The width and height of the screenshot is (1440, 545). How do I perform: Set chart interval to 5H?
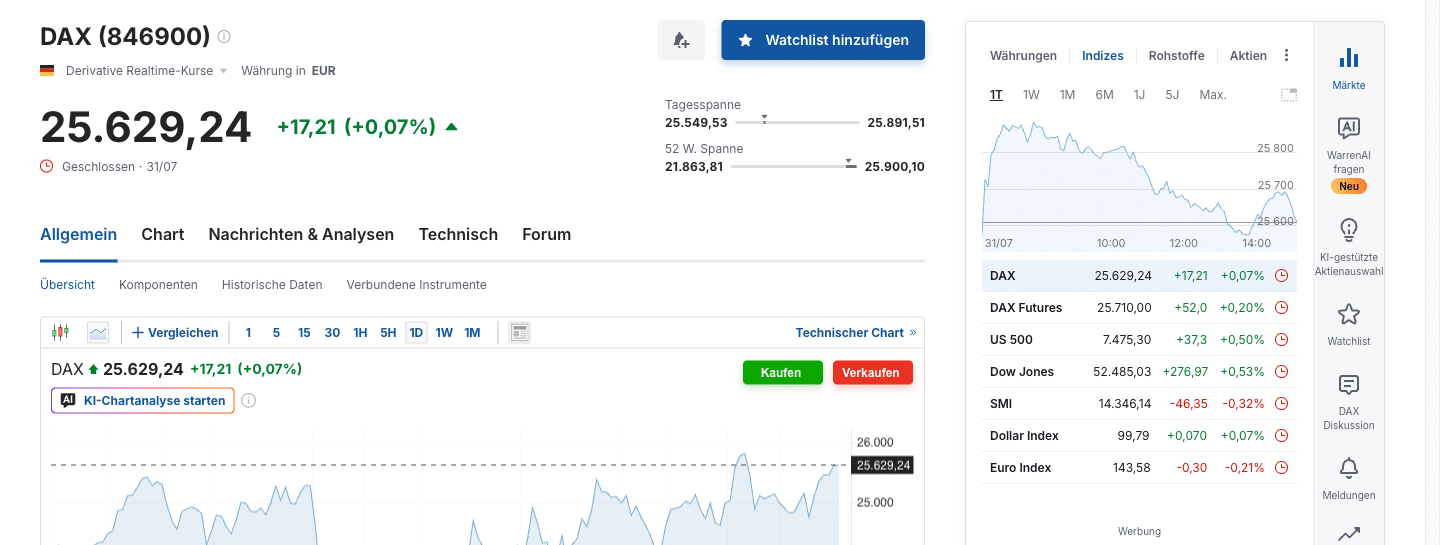coord(388,333)
